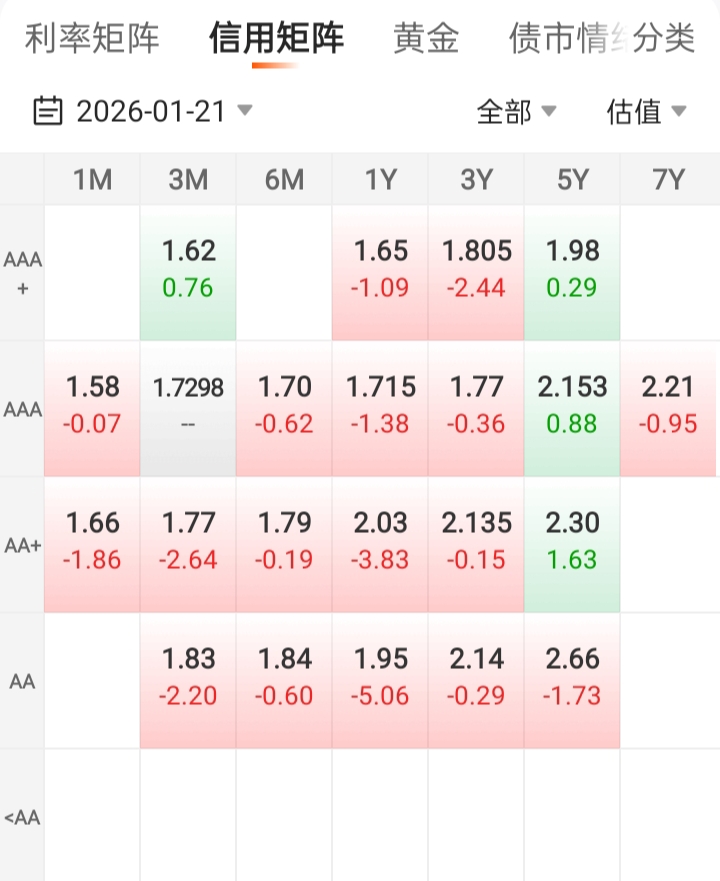Screen dimensions: 720x881
Task: Tap the AA 5Y cell showing 2.66
Action: pyautogui.click(x=572, y=677)
